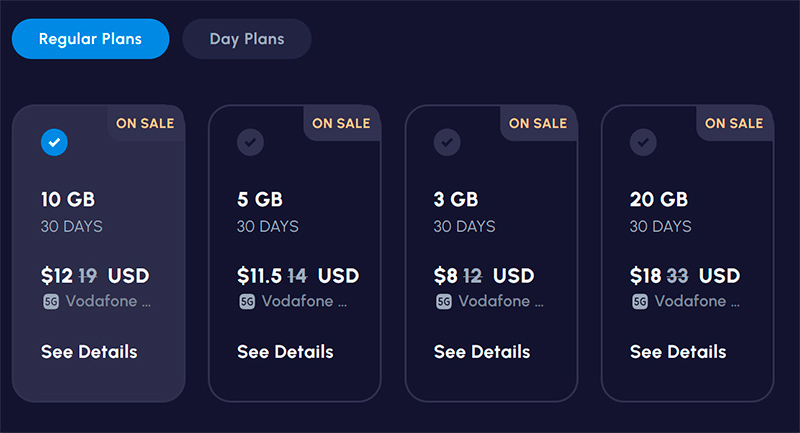Click the 5G icon on 20 GB plan
This screenshot has height=433, width=800.
point(640,301)
